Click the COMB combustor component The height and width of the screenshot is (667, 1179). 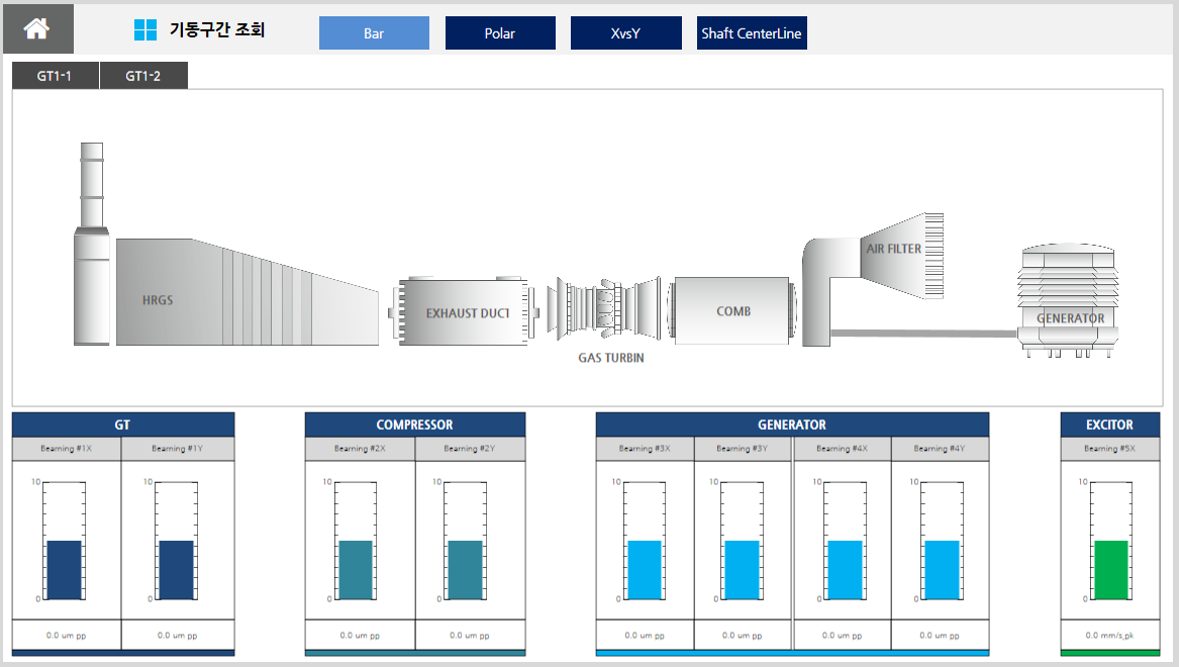coord(734,311)
